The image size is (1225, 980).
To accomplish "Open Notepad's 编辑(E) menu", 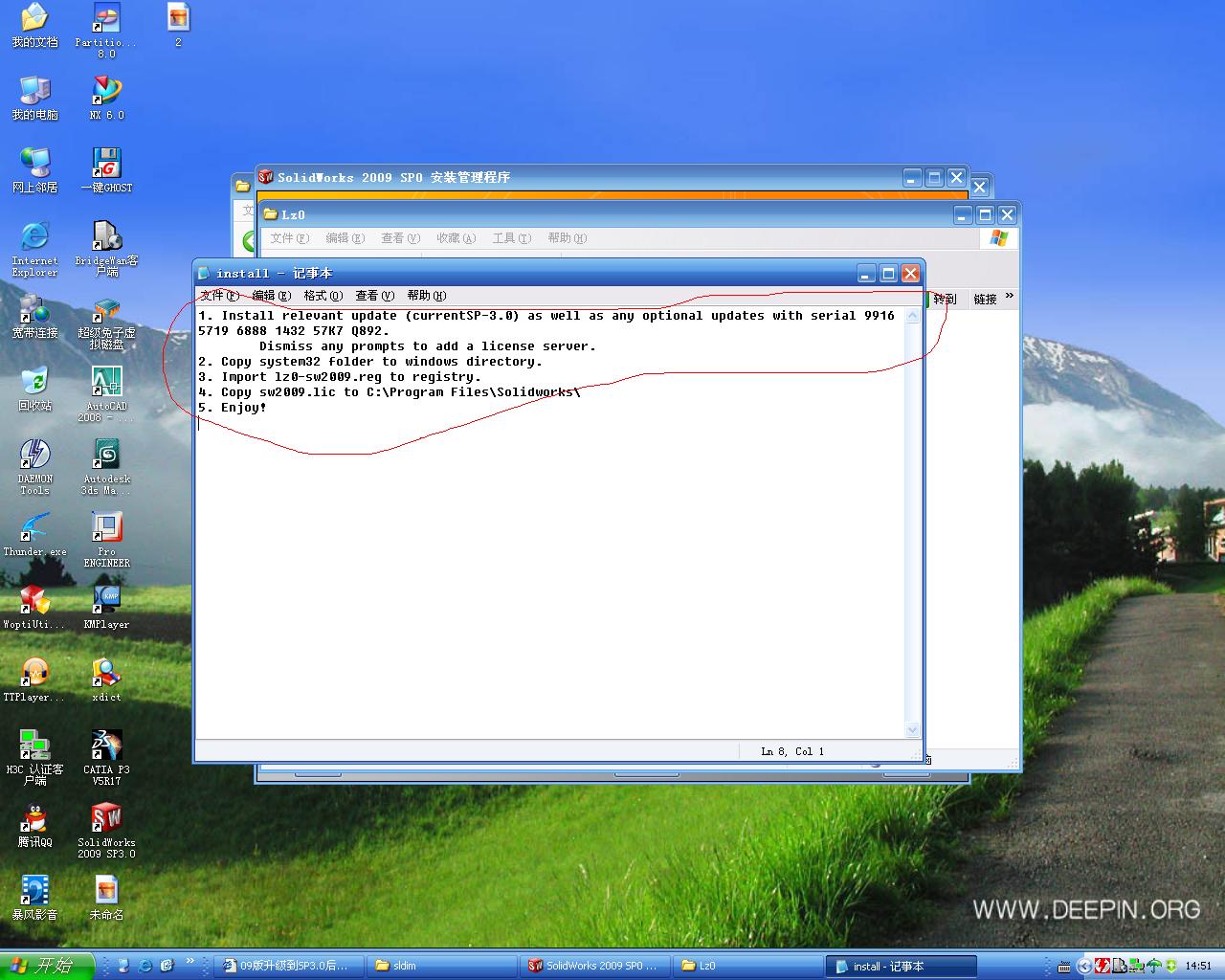I will (271, 296).
